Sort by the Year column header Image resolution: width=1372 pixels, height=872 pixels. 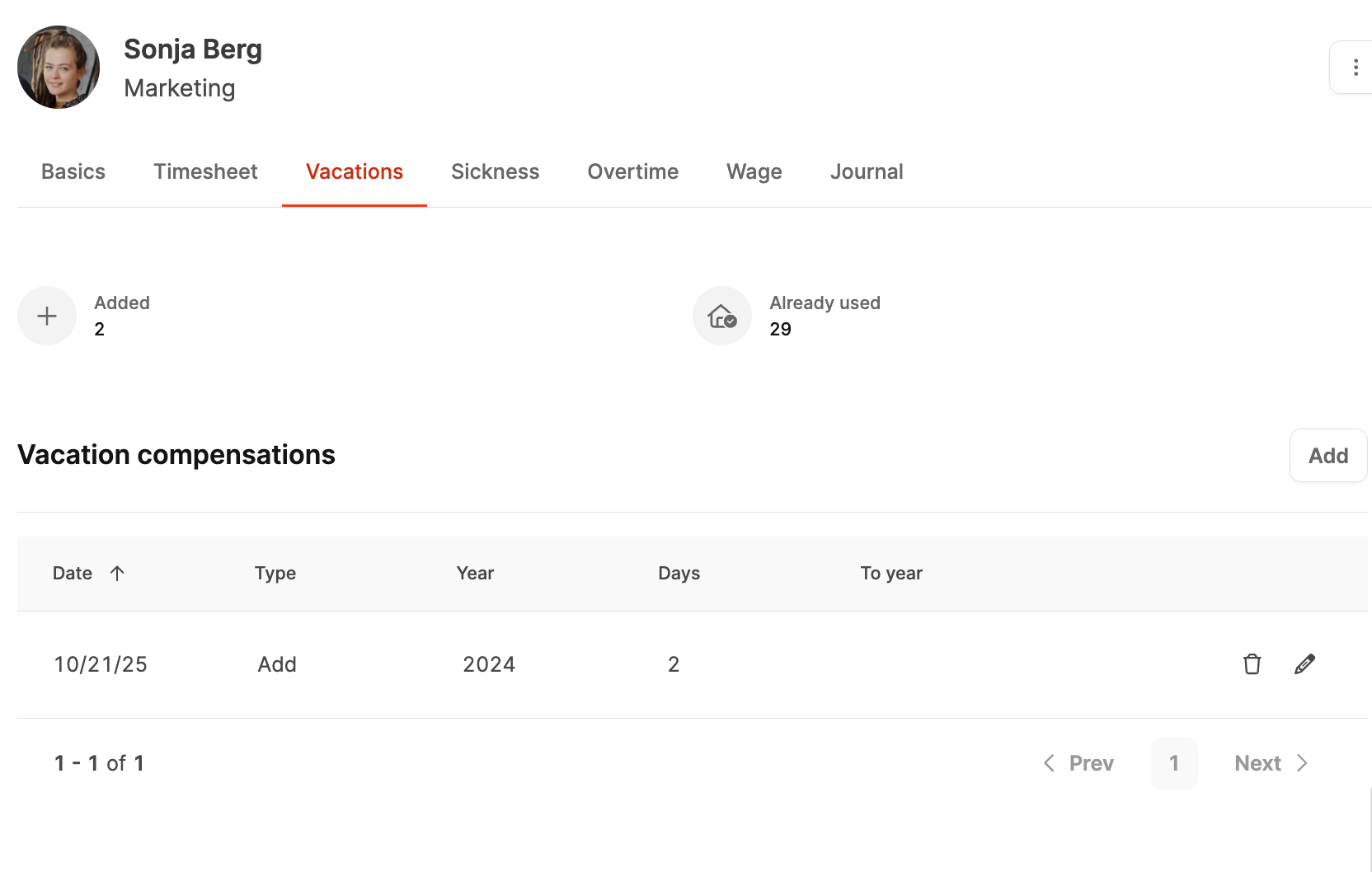(475, 573)
